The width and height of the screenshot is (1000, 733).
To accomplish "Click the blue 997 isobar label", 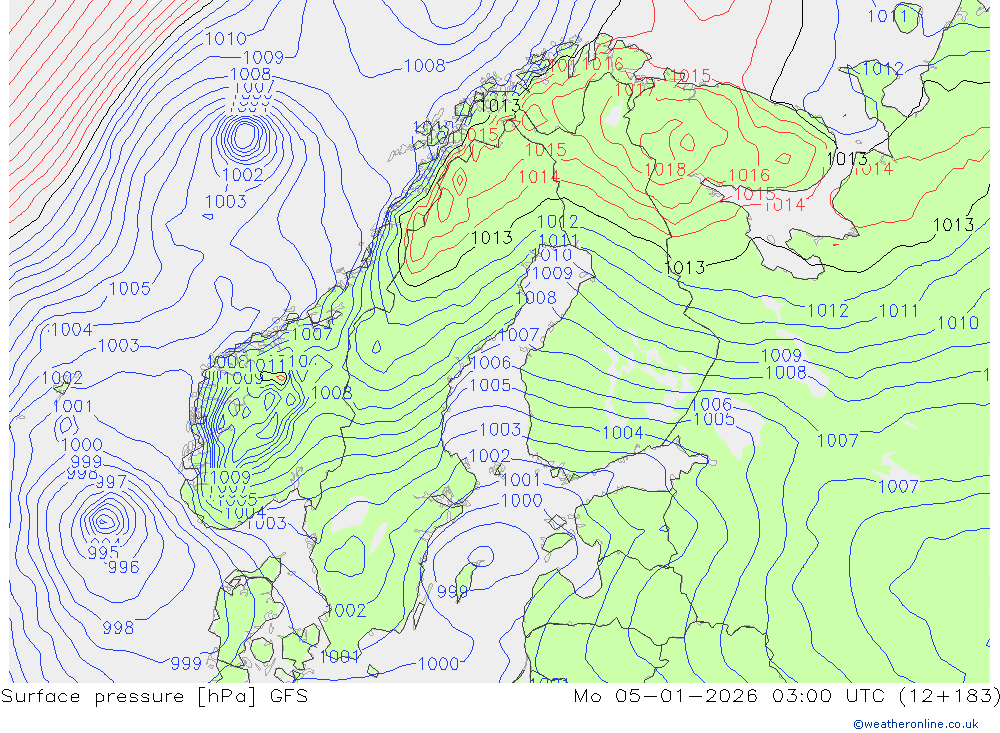I will click(x=112, y=482).
